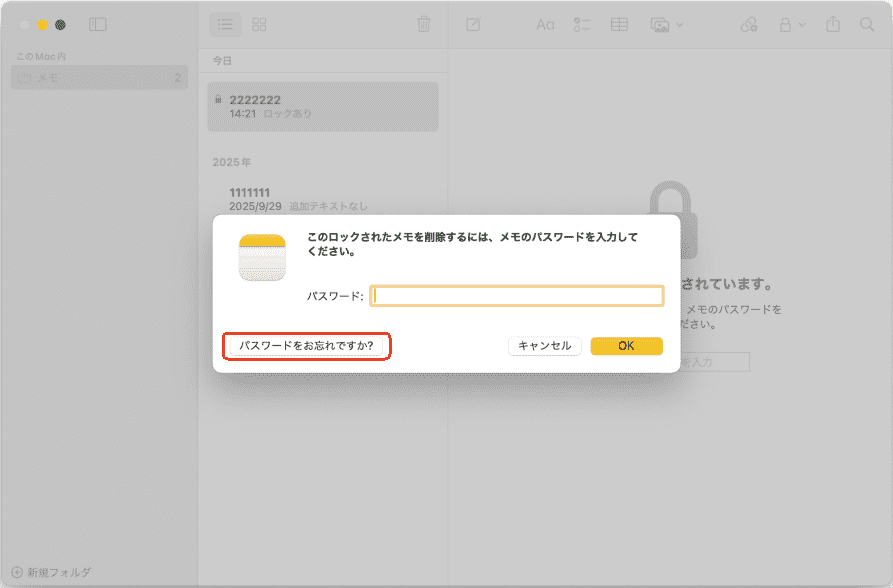Click パスワードをお忘れですか? button

(x=306, y=346)
